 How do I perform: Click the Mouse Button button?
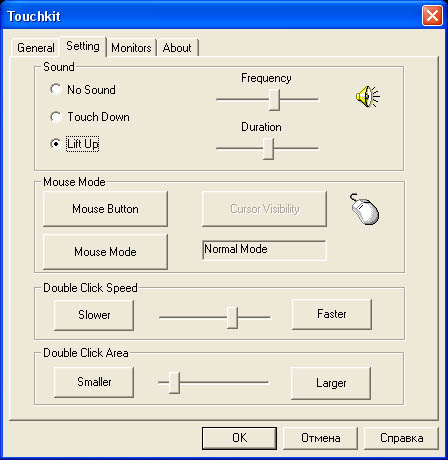[105, 209]
